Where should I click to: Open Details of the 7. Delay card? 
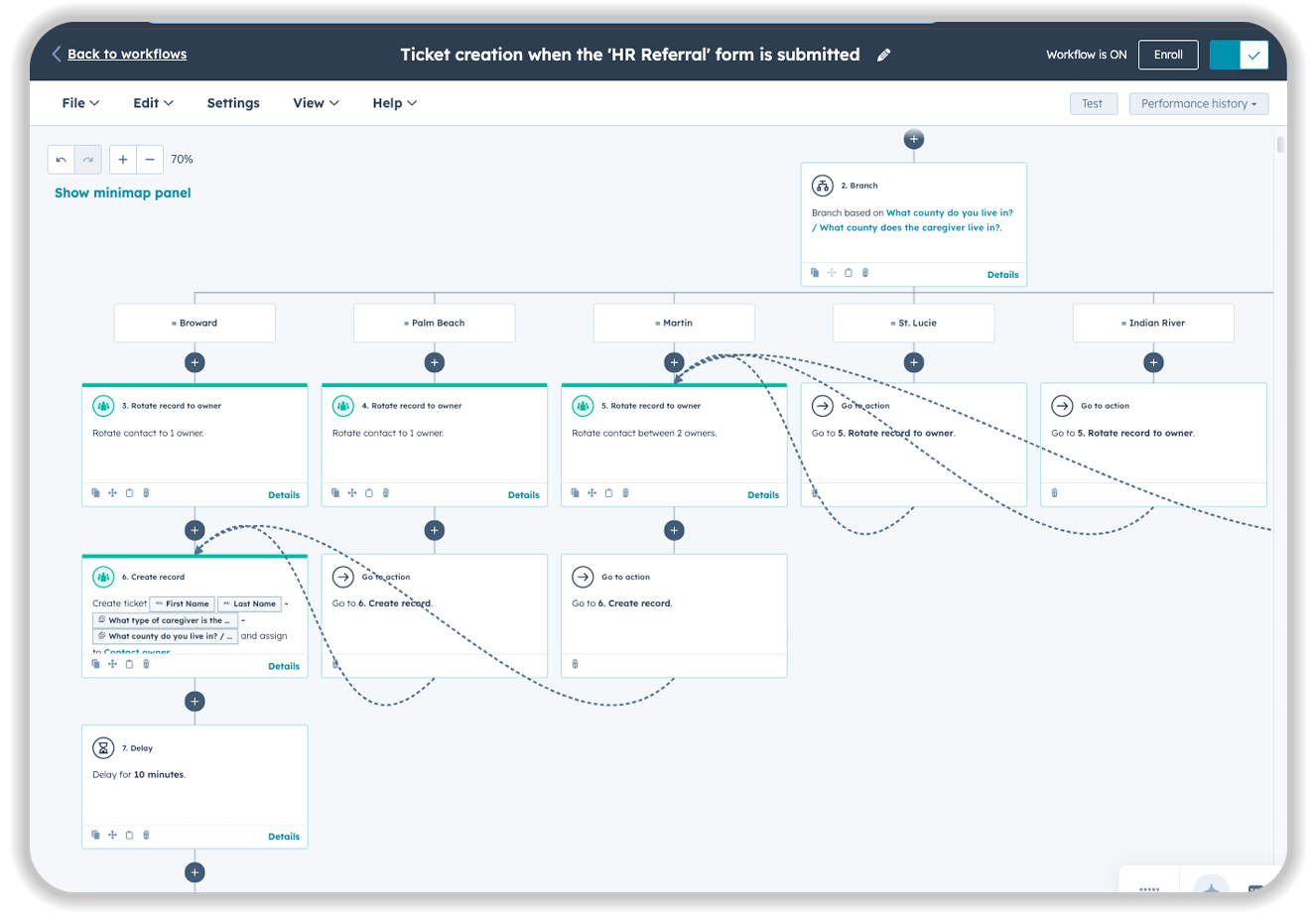(284, 837)
